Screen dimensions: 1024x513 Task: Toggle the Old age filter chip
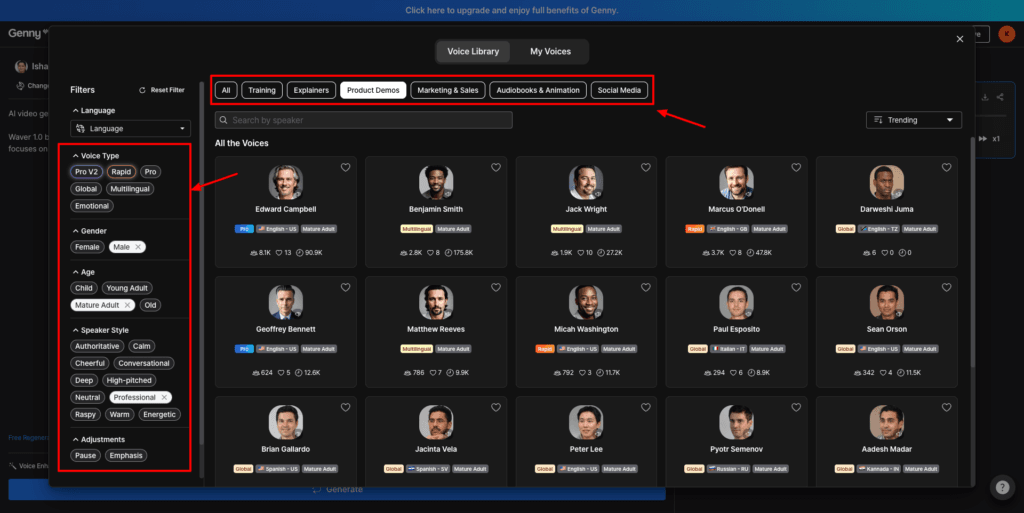point(150,305)
